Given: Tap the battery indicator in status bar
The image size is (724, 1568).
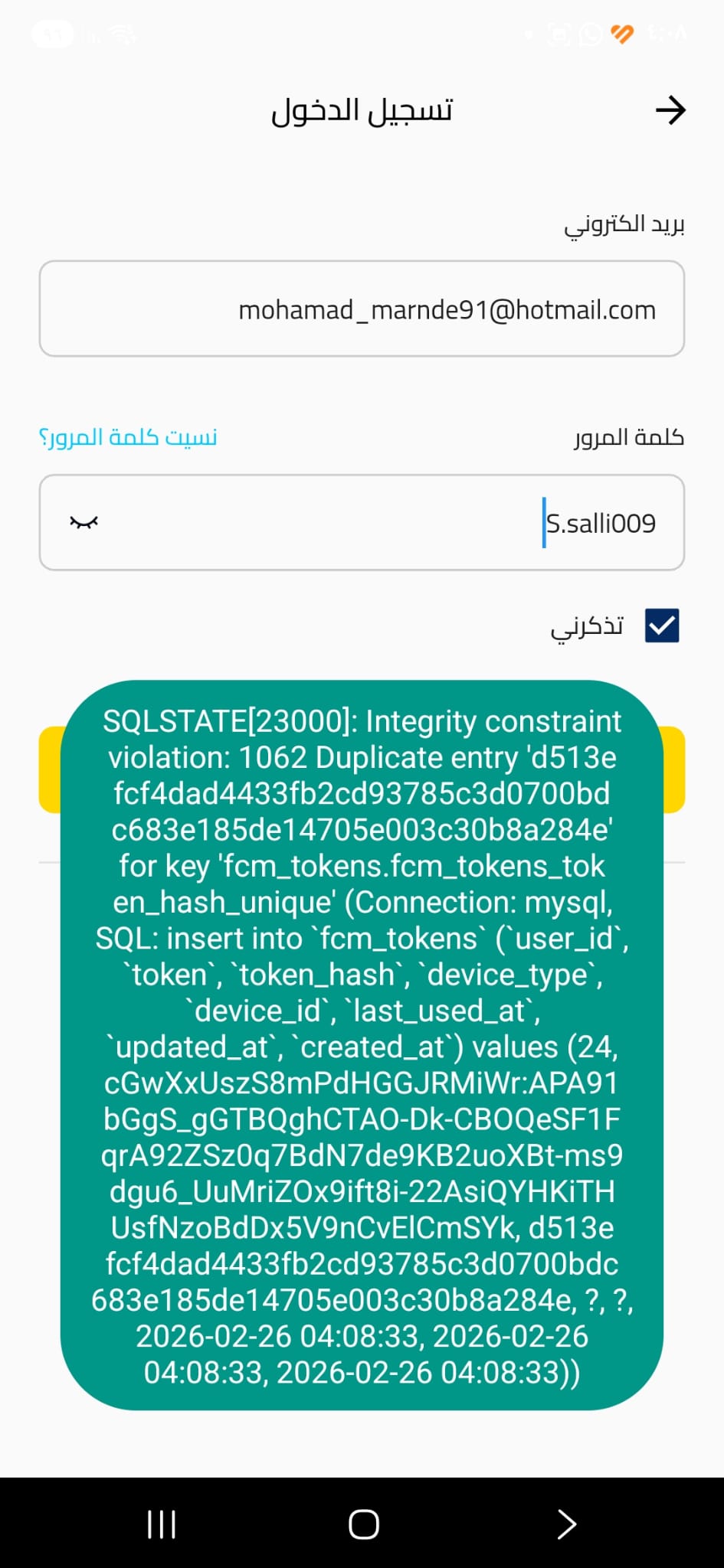Looking at the screenshot, I should pyautogui.click(x=52, y=34).
